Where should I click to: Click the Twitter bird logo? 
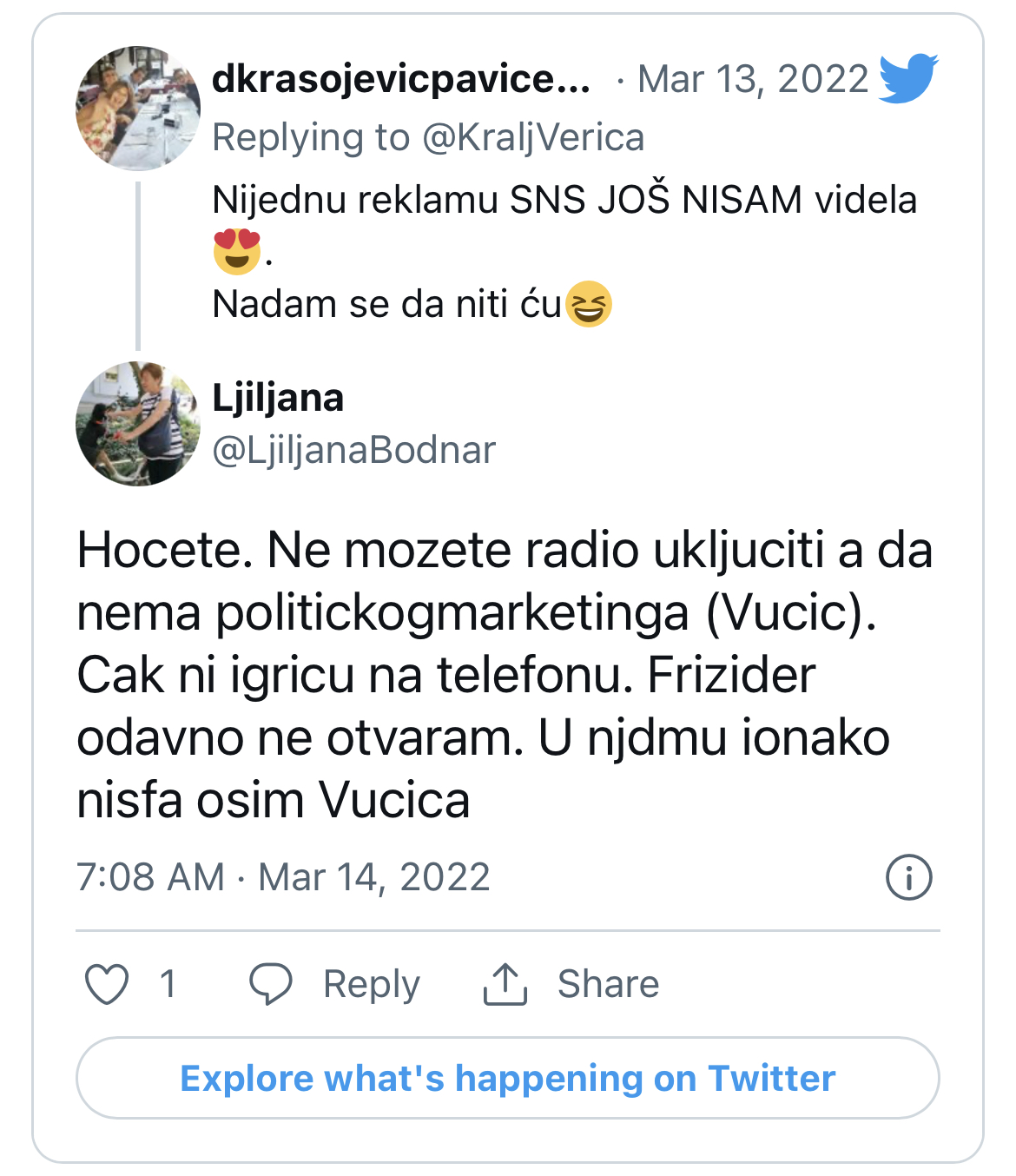[x=908, y=78]
